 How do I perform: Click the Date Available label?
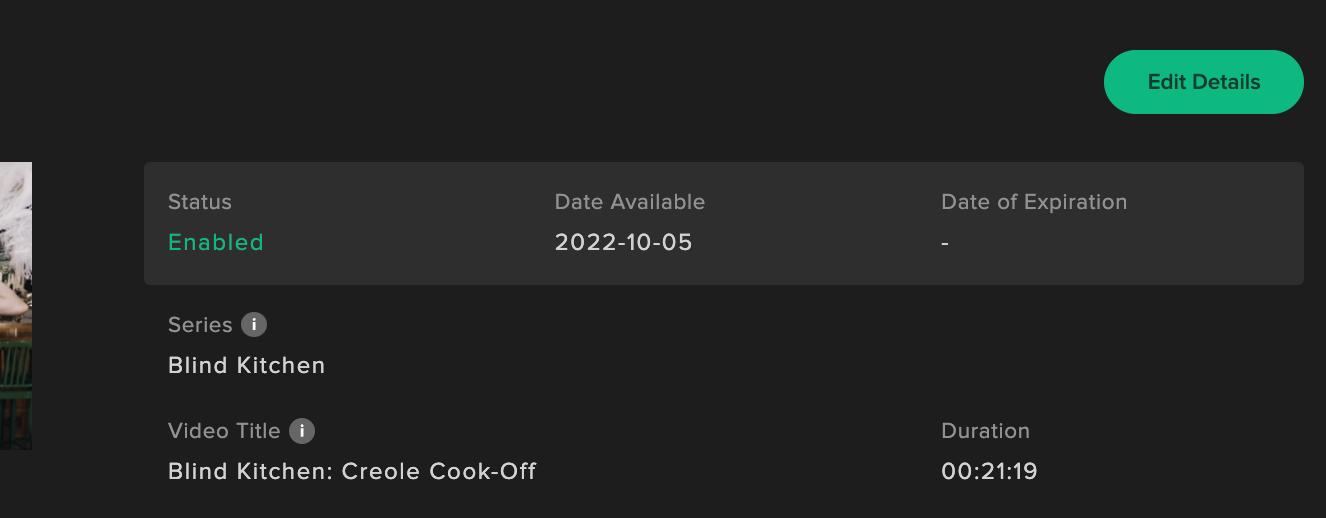click(x=630, y=202)
